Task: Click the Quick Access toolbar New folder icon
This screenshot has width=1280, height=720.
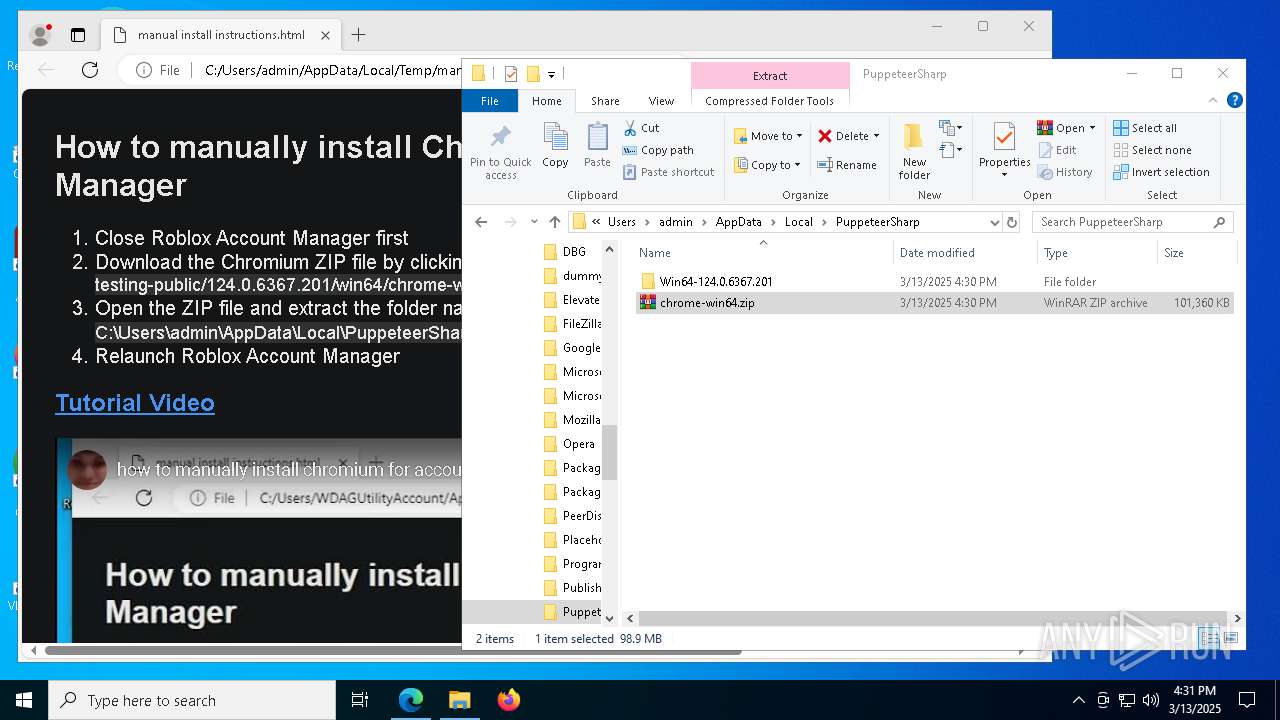Action: [533, 73]
